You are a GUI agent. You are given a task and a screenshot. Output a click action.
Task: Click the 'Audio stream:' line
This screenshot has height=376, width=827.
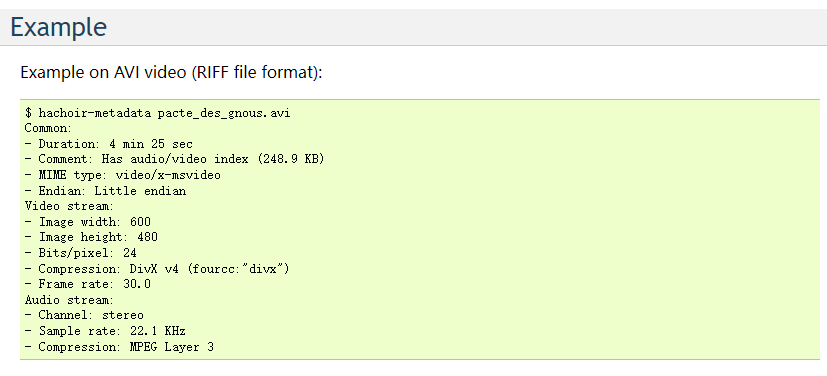coord(69,300)
